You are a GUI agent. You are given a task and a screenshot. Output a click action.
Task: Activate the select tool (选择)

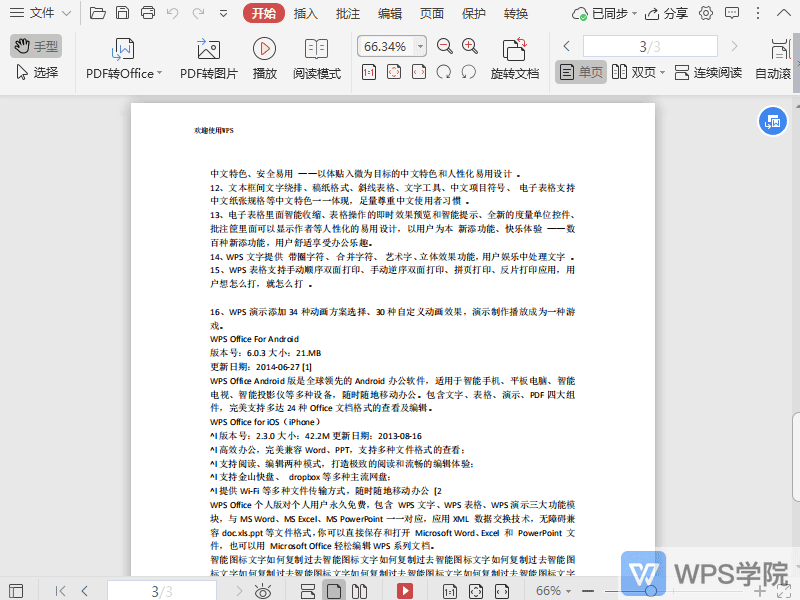37,70
